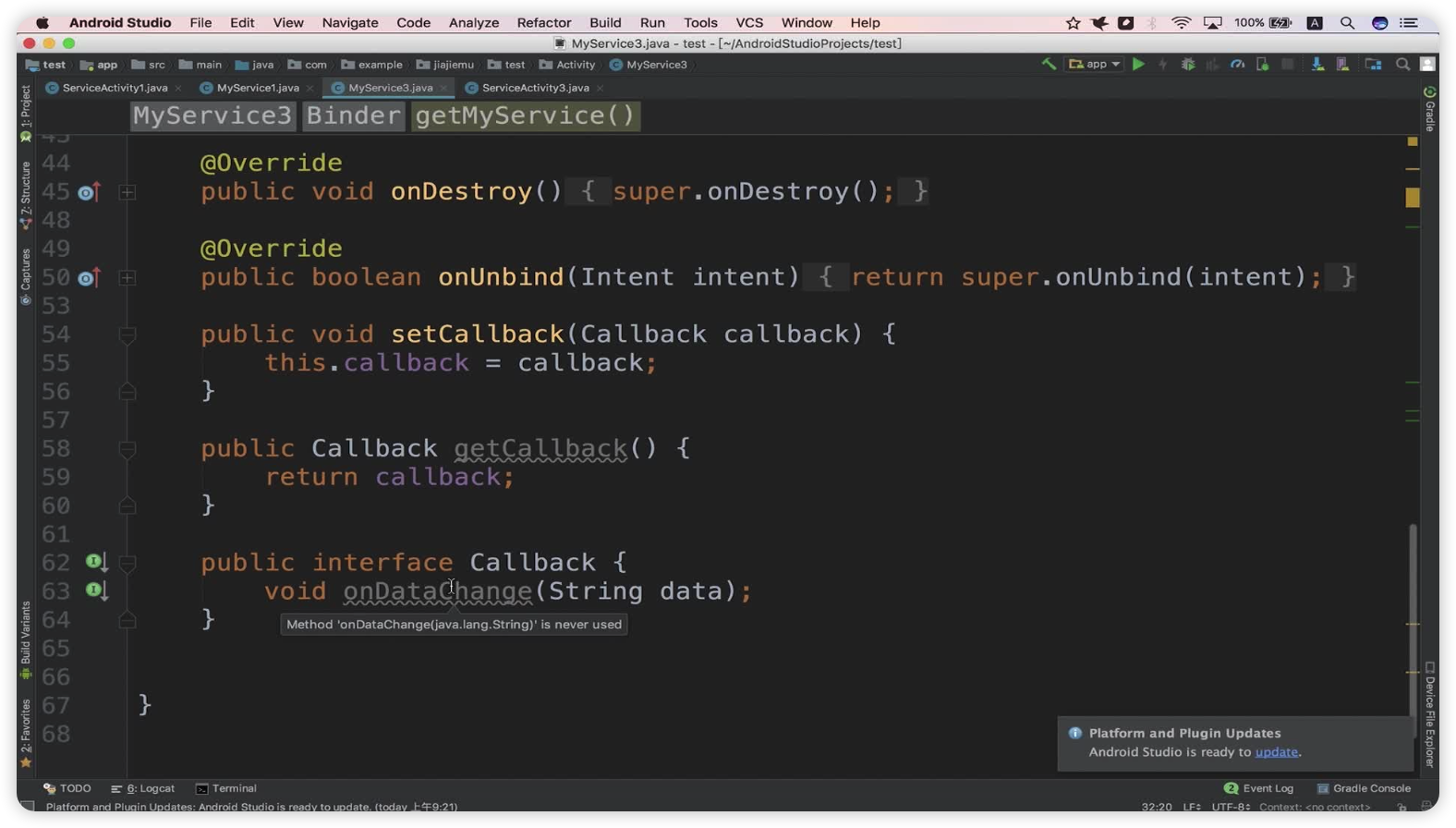Viewport: 1456px width, 828px height.
Task: Open Spotlight search in macOS menu bar
Action: (1347, 22)
